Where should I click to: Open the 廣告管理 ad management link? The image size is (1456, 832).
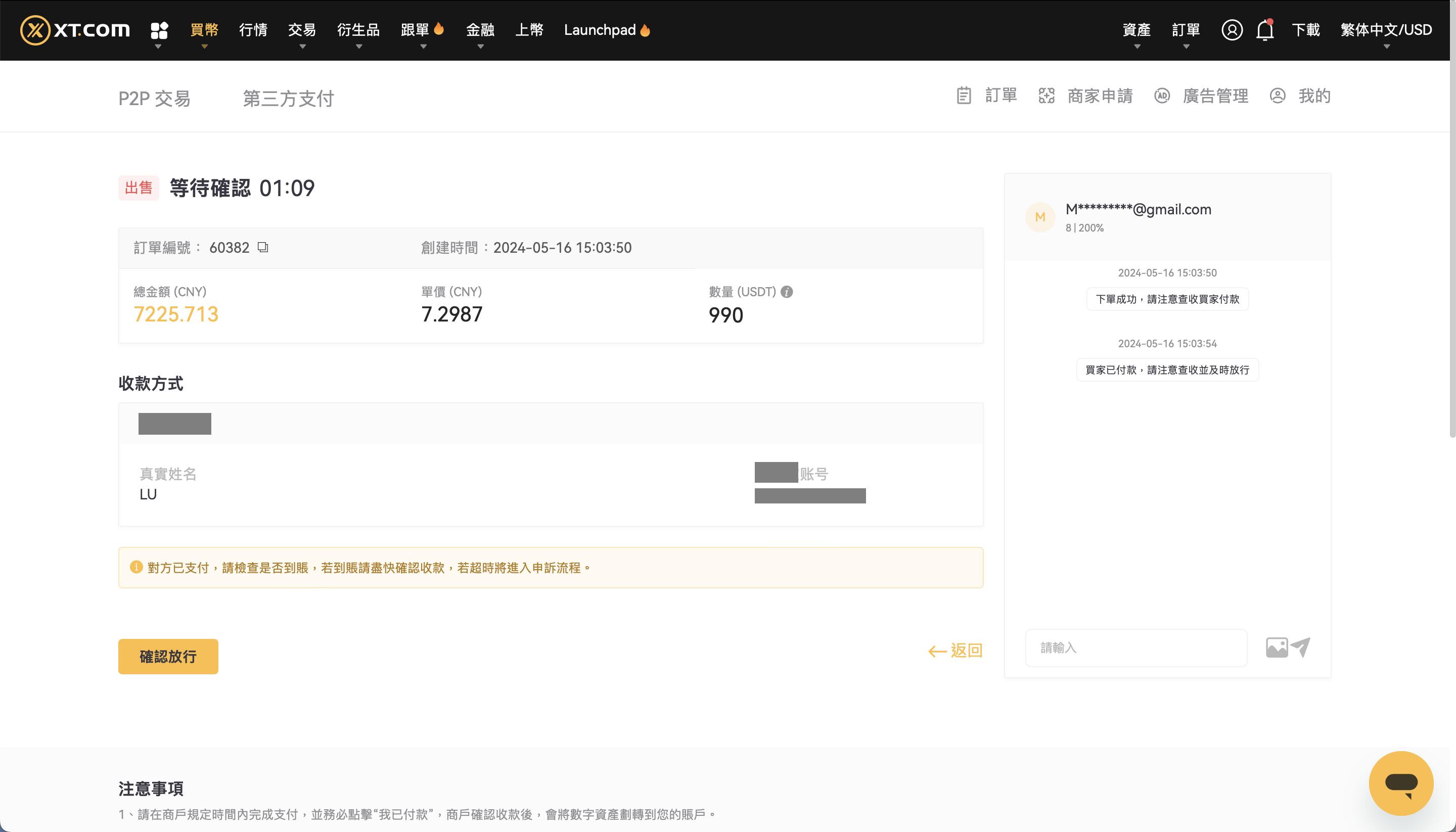click(x=1201, y=96)
